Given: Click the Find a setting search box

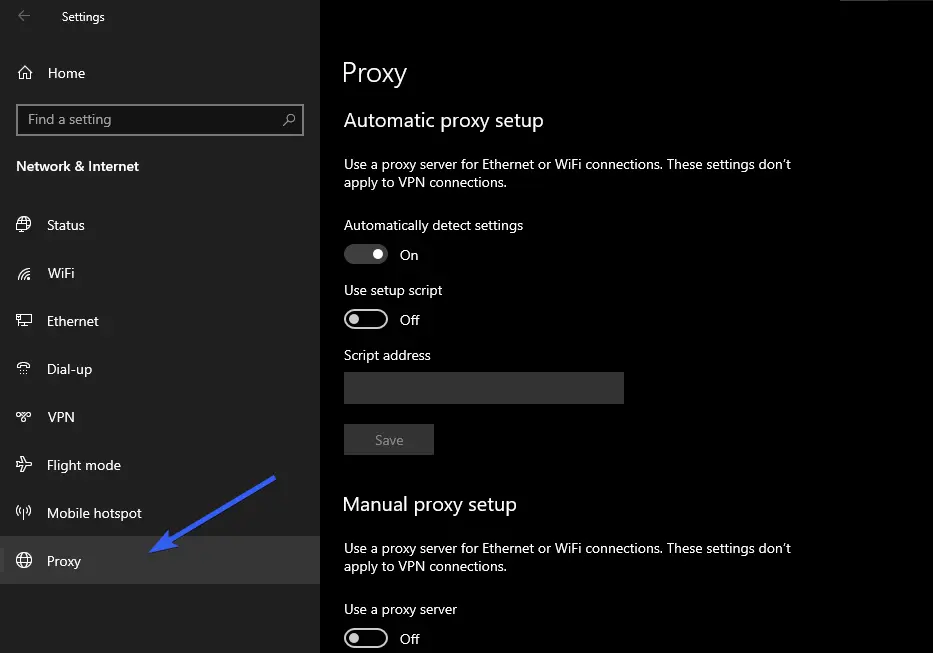Looking at the screenshot, I should click(150, 119).
